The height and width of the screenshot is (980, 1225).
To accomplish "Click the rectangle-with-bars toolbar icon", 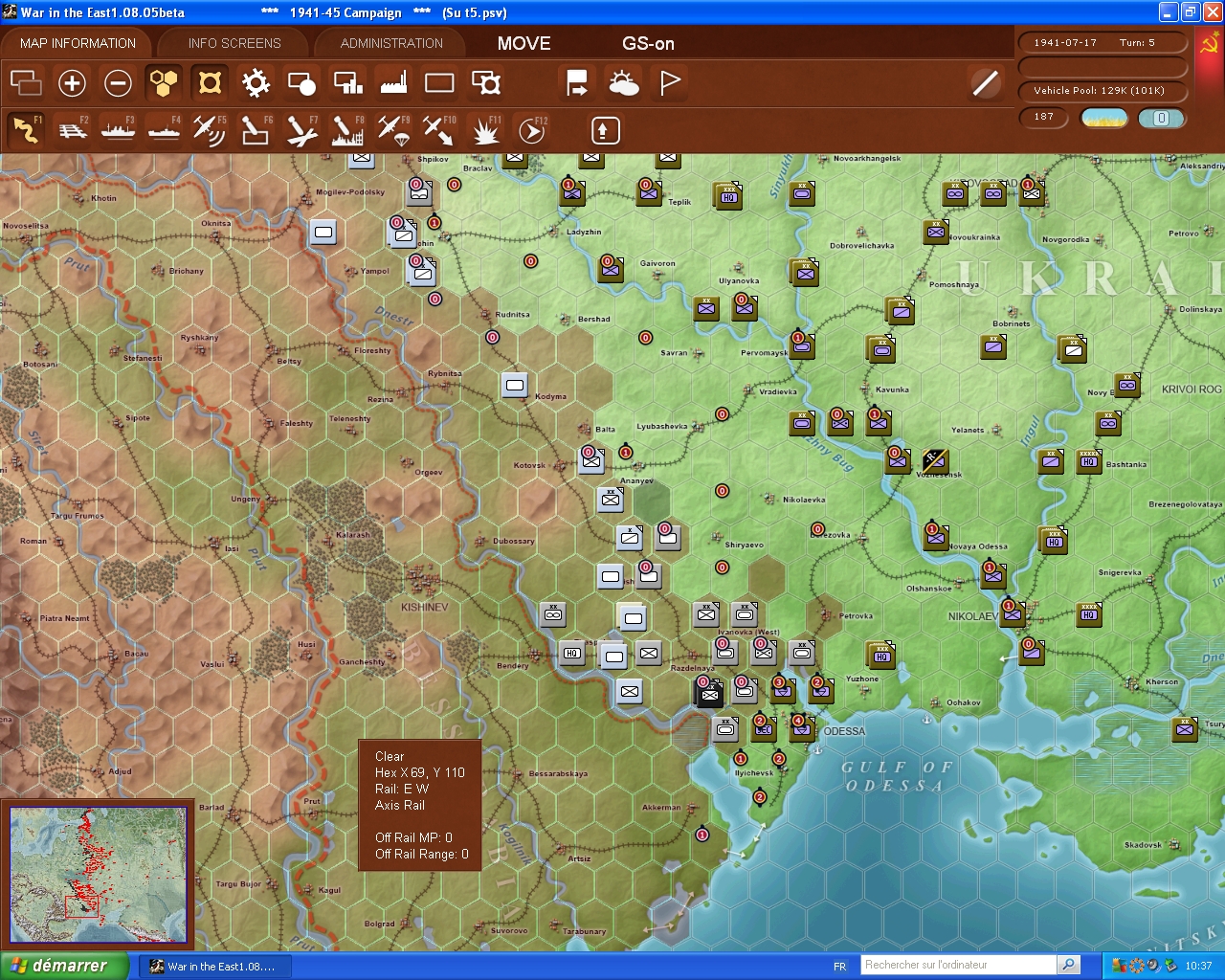I will [x=347, y=83].
